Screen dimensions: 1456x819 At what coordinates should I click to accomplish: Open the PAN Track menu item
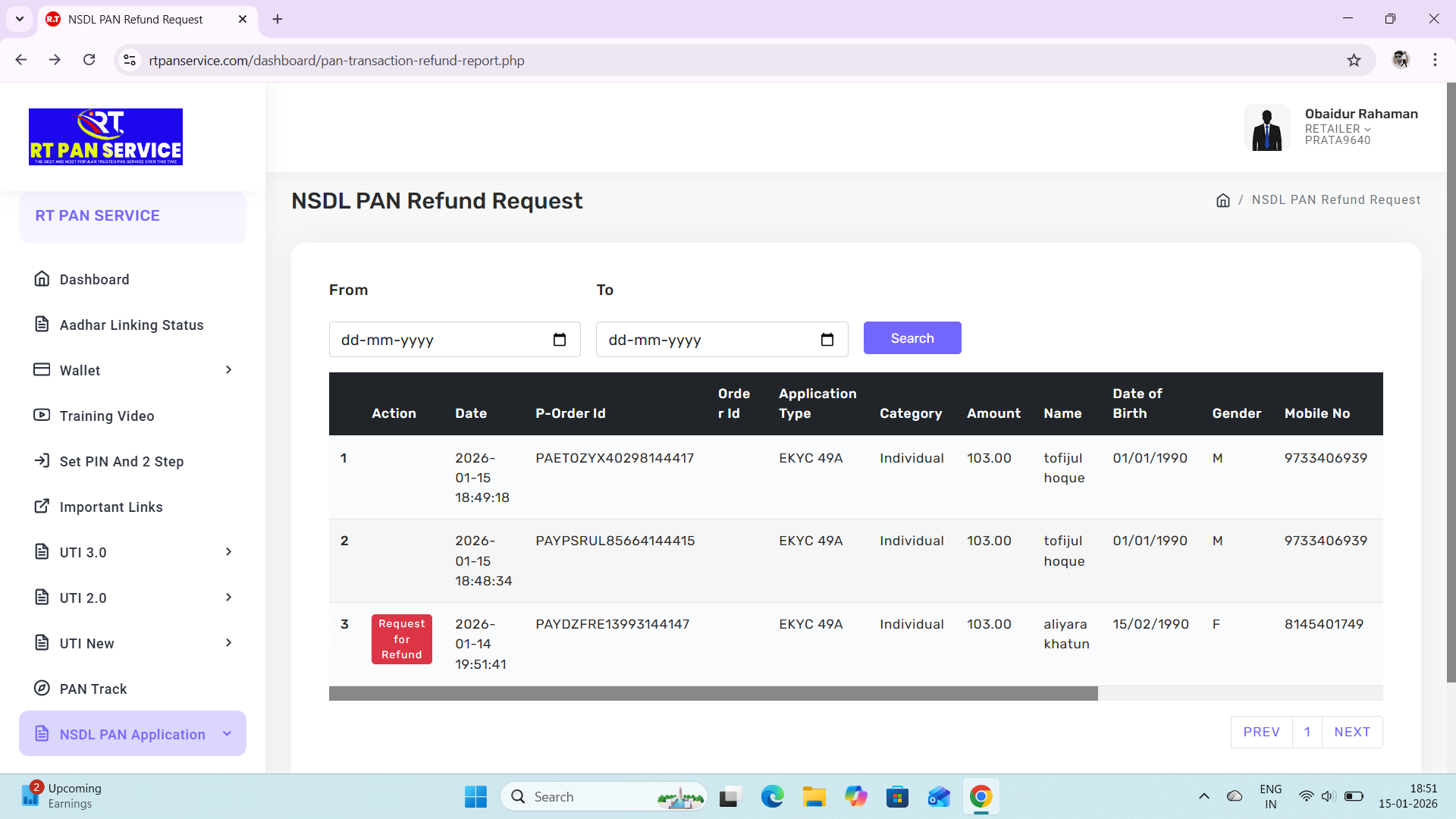93,689
